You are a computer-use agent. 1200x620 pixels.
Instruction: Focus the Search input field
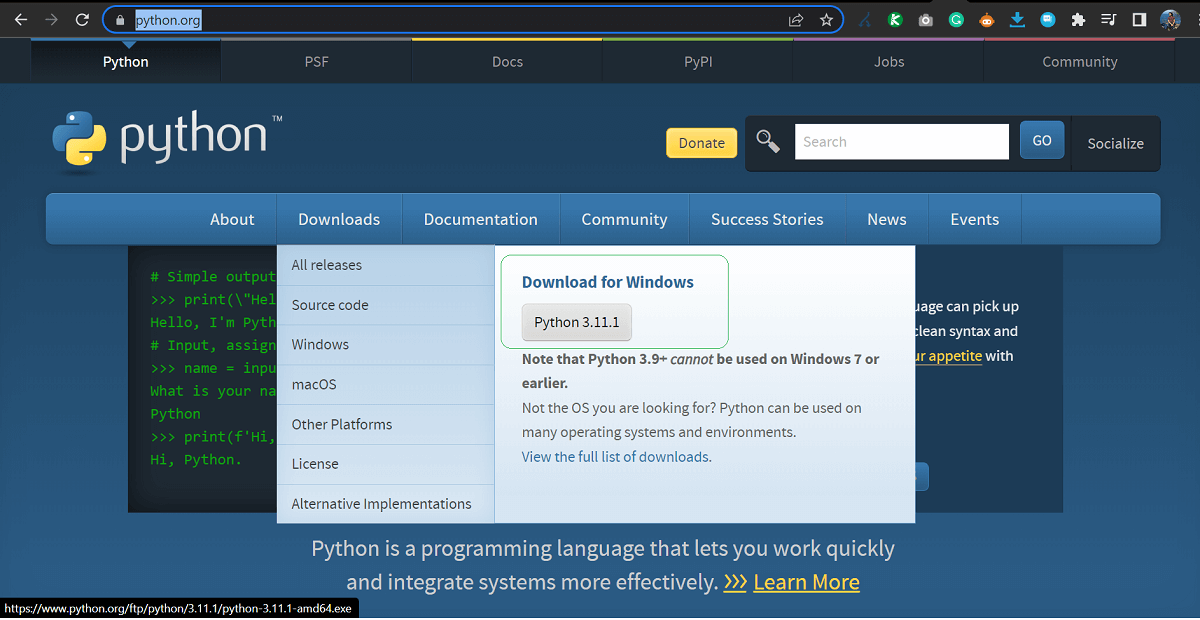point(902,142)
